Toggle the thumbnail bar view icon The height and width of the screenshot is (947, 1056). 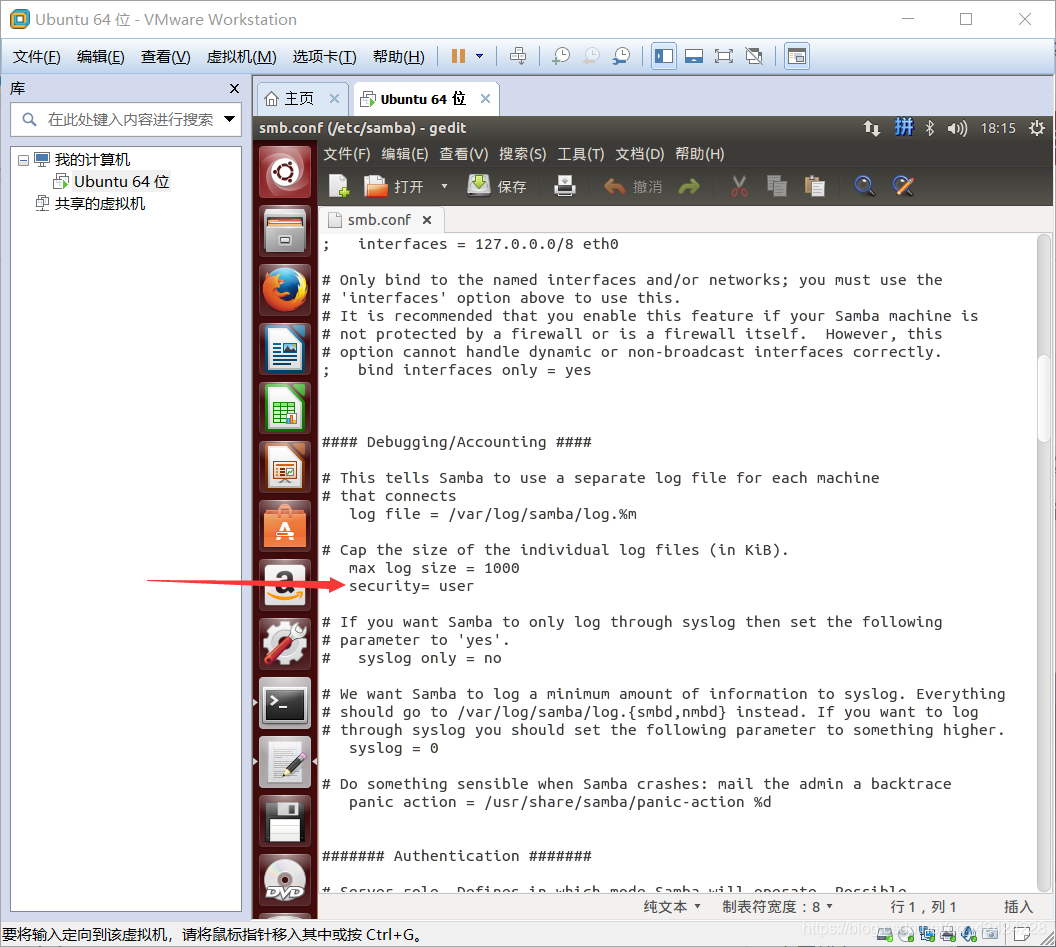click(x=694, y=57)
